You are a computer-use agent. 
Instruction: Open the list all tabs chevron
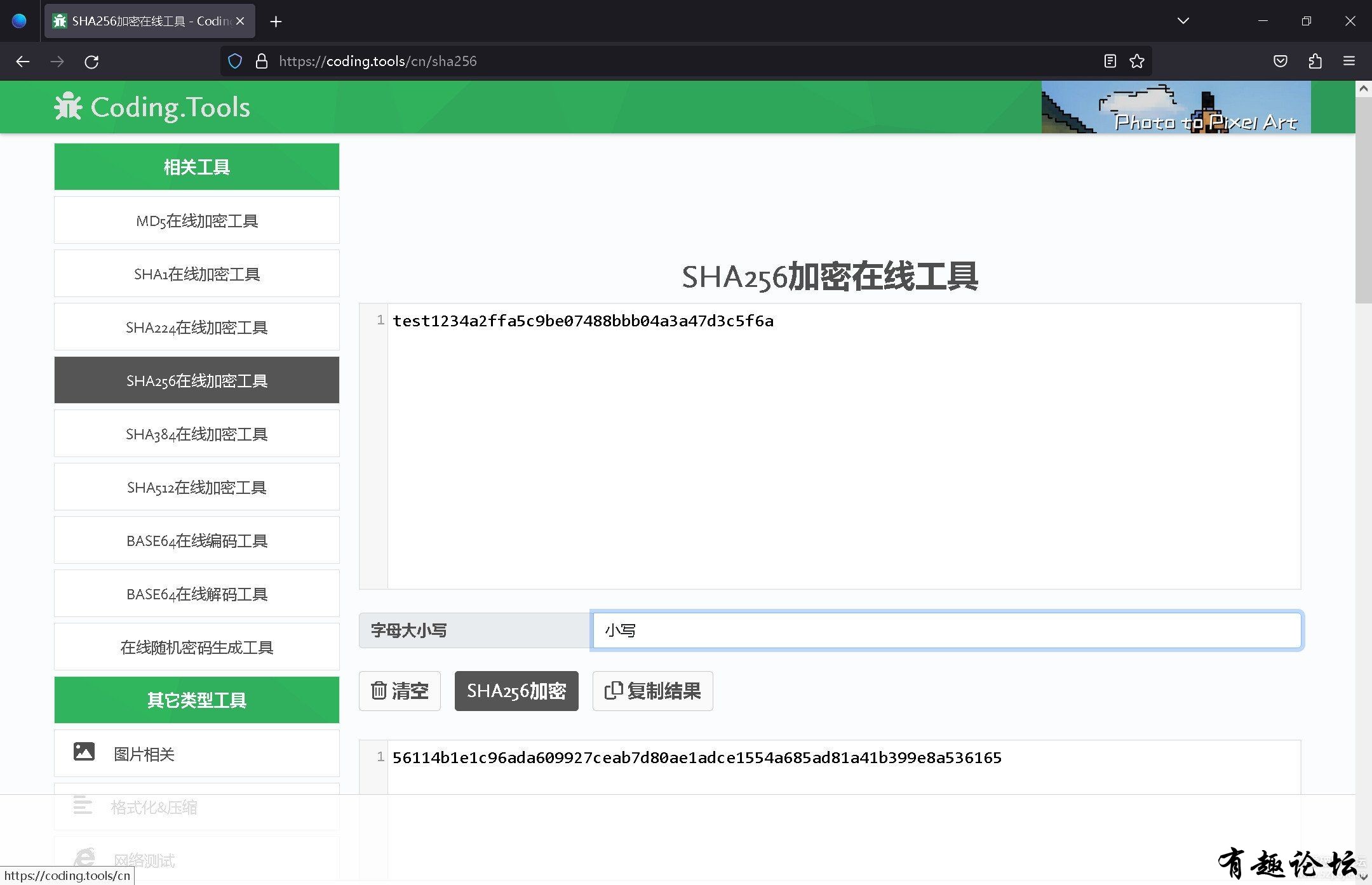1183,21
